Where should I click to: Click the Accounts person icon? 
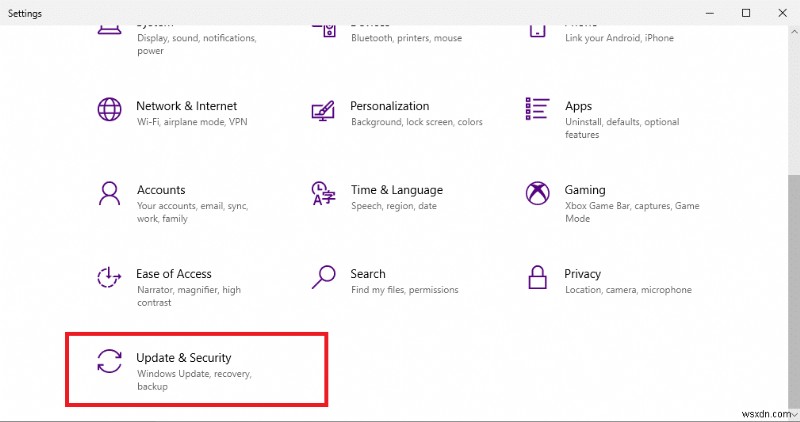point(110,193)
